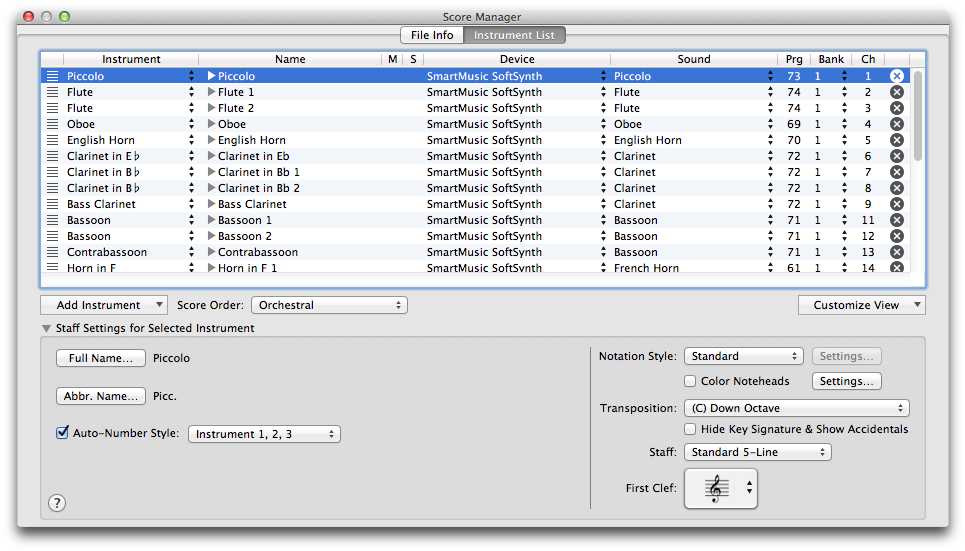Delete Bassoon 1 row via X icon
Screen dimensions: 965x551
point(897,220)
